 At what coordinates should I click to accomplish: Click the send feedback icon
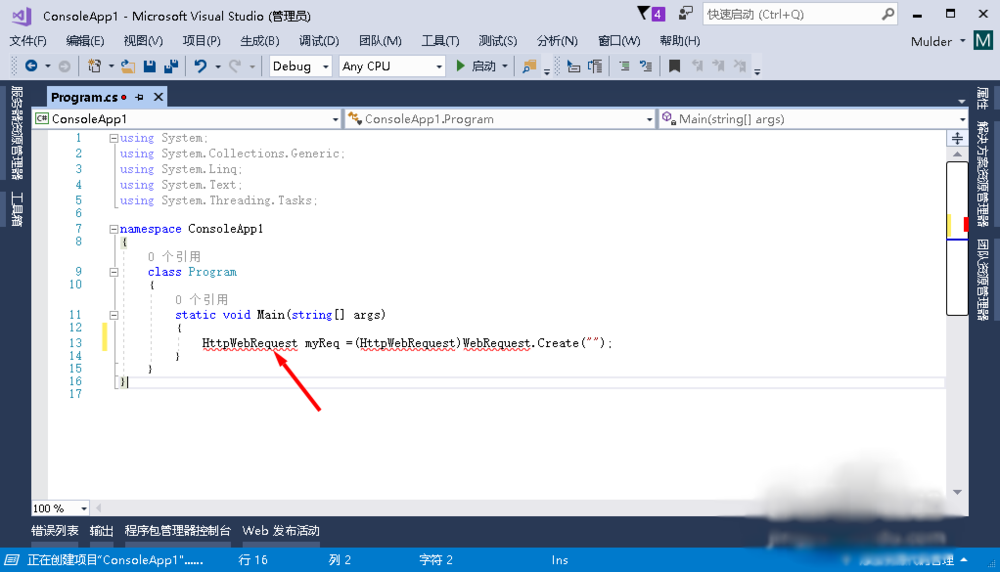(686, 14)
